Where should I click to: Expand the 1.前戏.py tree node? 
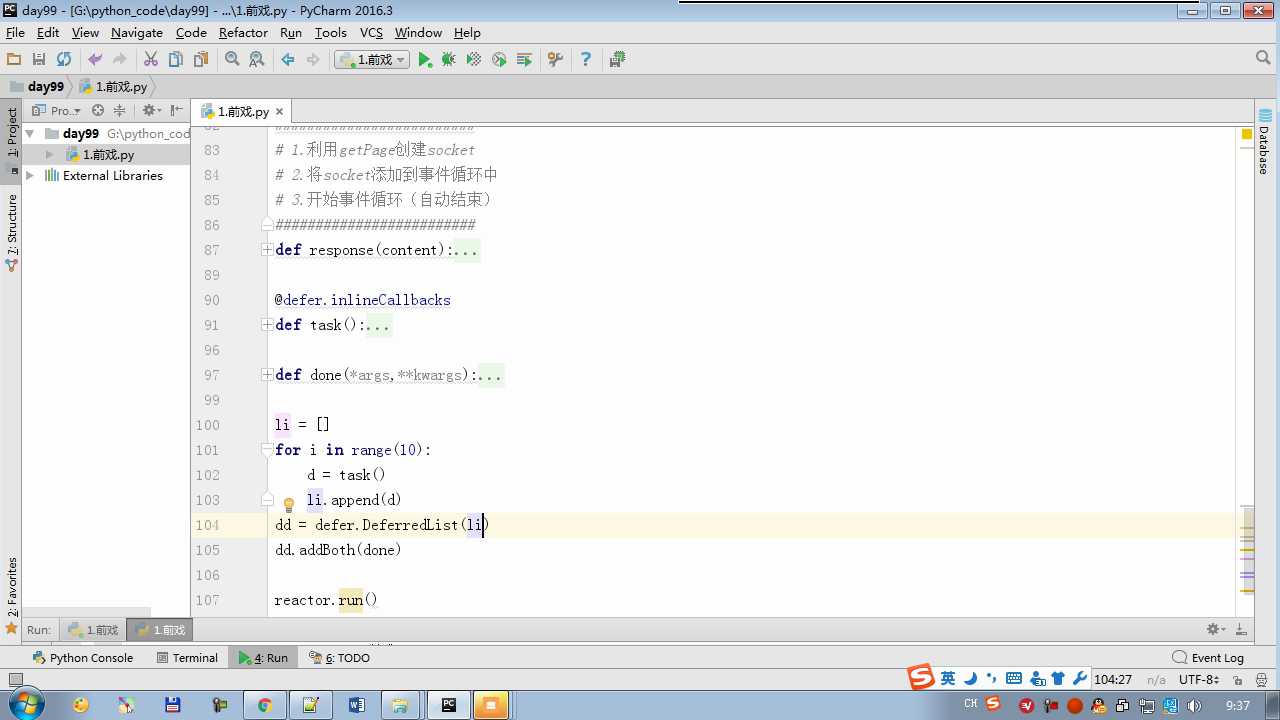tap(50, 155)
